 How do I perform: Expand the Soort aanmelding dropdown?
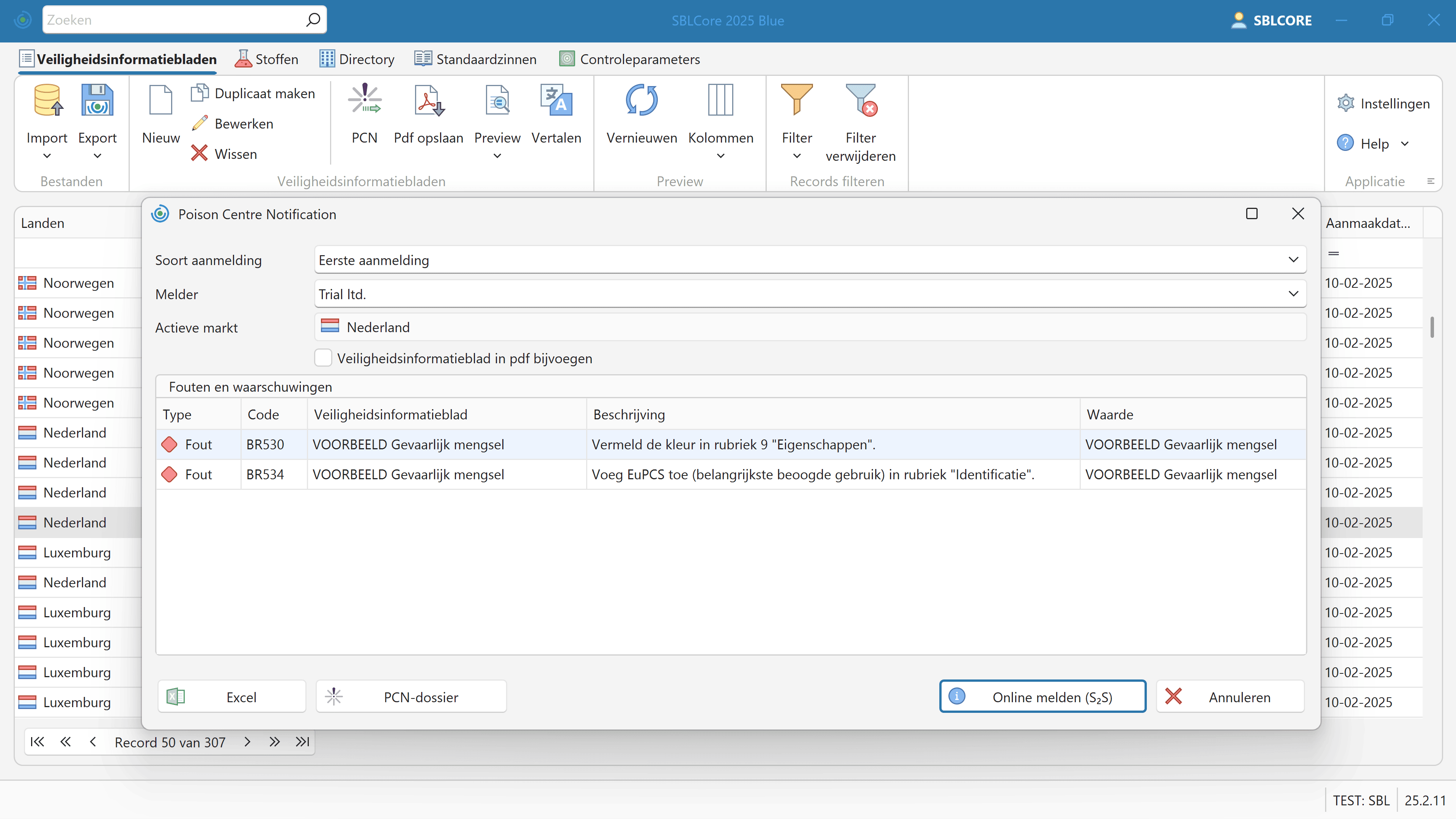pos(1292,260)
